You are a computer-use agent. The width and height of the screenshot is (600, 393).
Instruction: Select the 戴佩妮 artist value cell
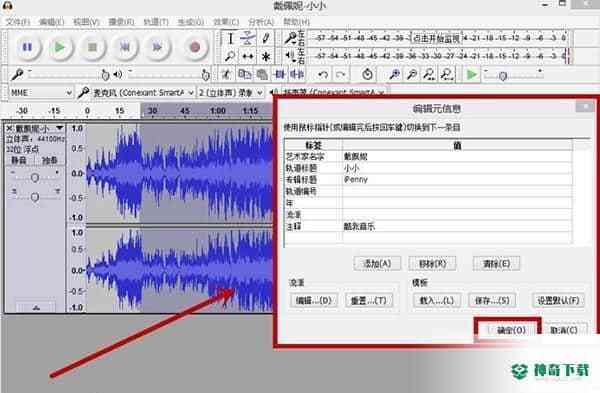click(457, 157)
